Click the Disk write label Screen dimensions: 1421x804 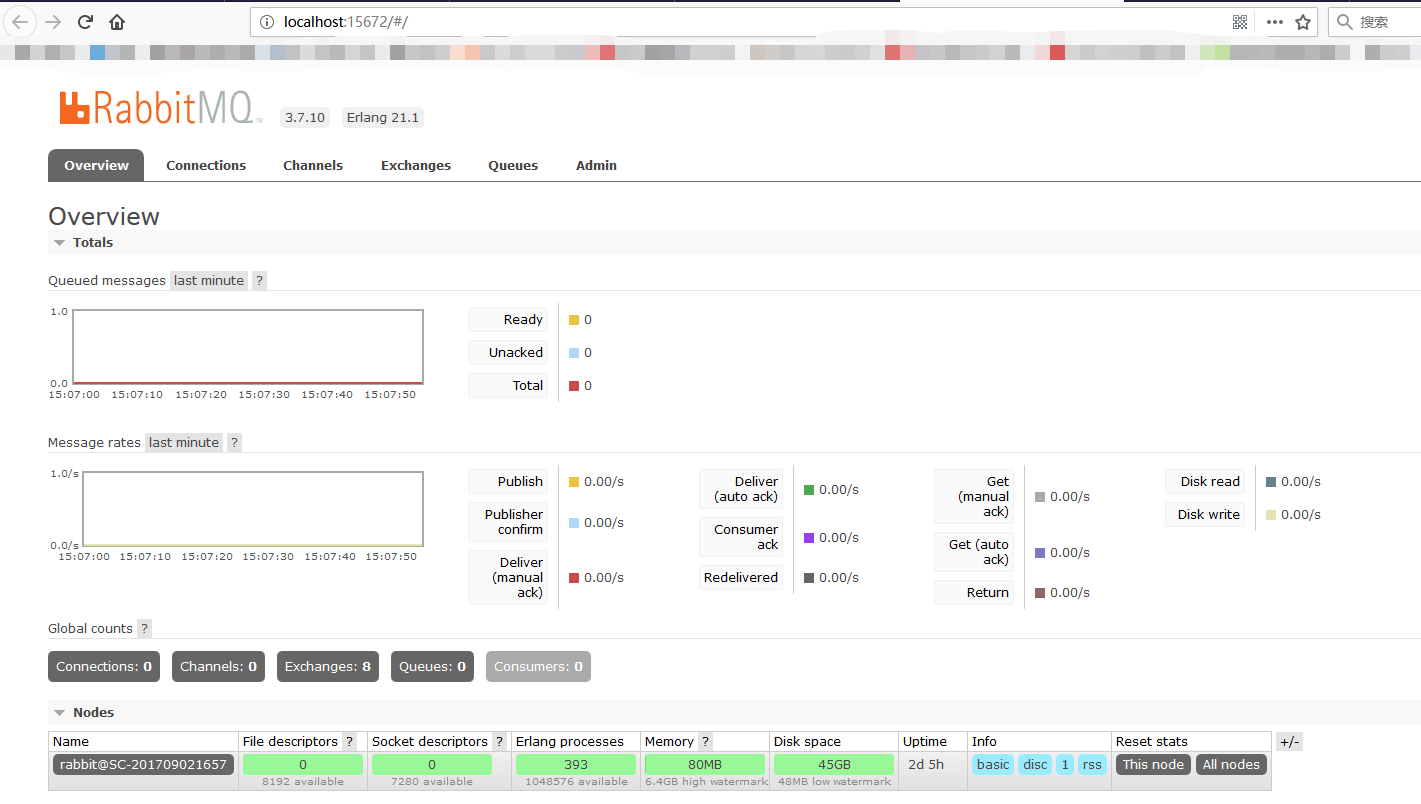1205,515
